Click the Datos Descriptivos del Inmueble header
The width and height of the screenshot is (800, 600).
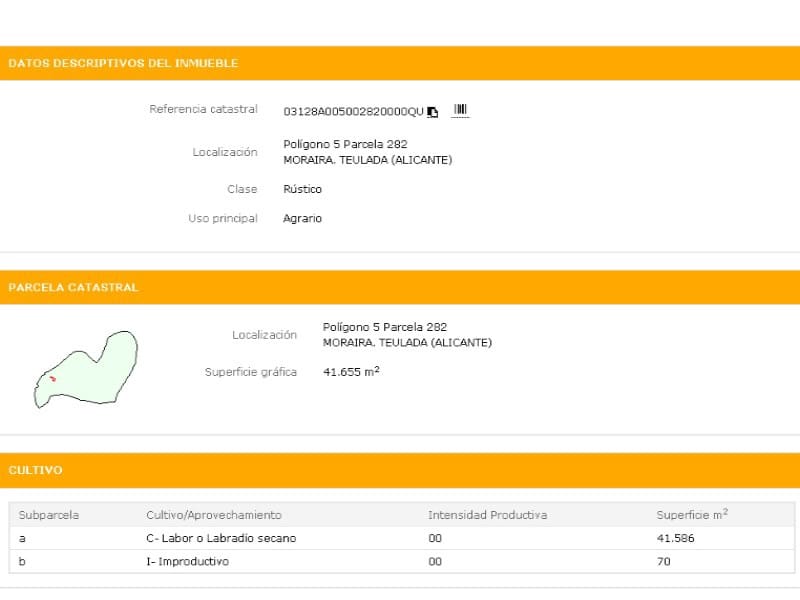123,63
